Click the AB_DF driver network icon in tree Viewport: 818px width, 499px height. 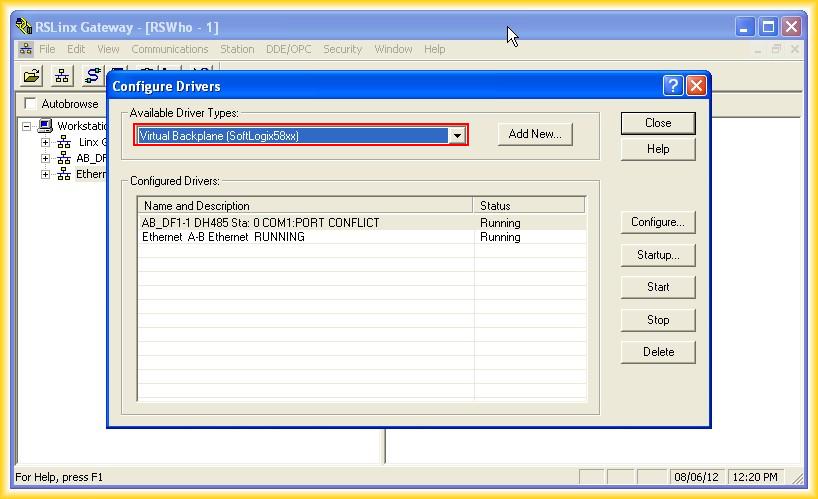click(x=64, y=158)
